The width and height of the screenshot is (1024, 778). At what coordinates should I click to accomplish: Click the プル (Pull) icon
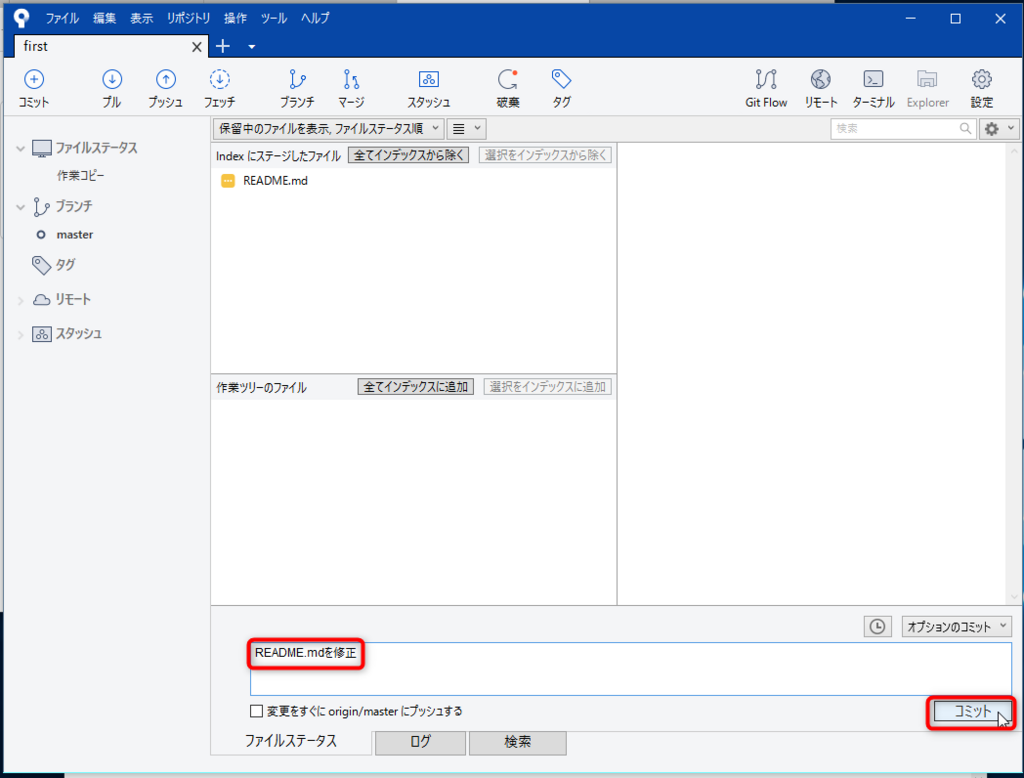[x=111, y=87]
